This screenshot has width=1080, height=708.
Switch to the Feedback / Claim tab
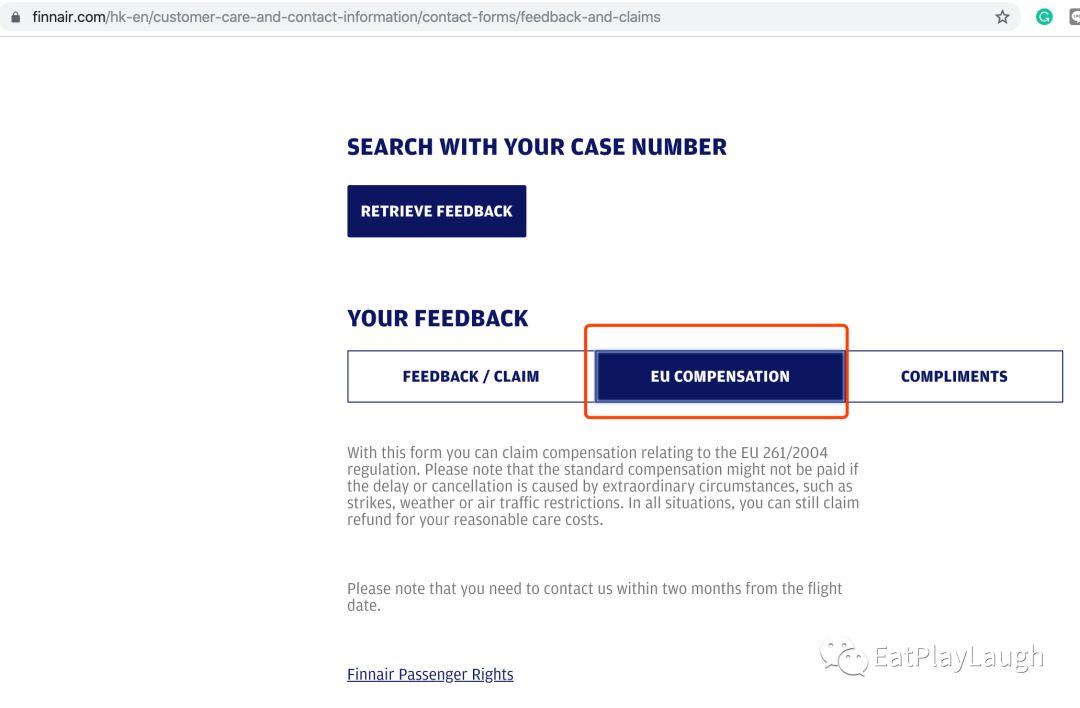(x=470, y=377)
